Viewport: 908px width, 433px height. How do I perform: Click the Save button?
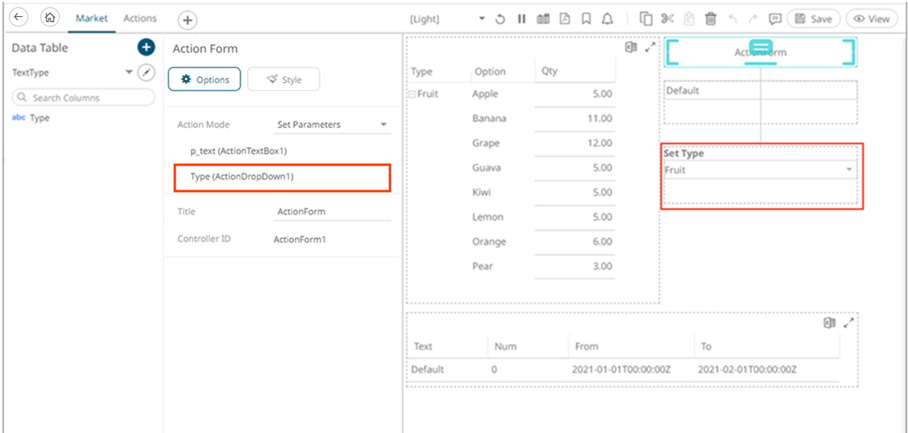click(x=812, y=19)
